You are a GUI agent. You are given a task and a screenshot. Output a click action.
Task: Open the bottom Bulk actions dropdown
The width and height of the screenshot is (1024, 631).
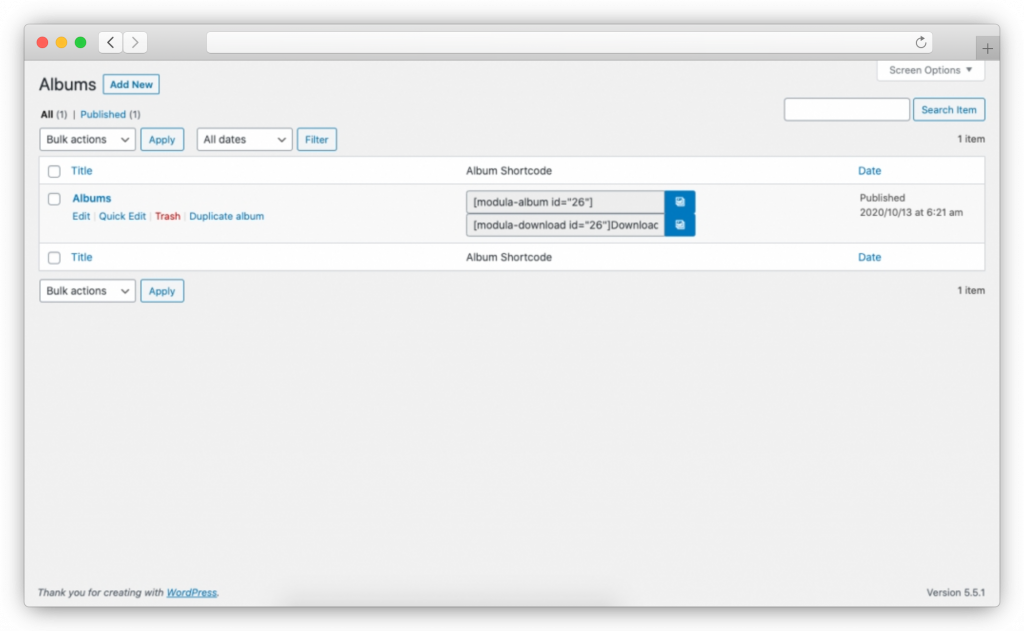tap(88, 291)
